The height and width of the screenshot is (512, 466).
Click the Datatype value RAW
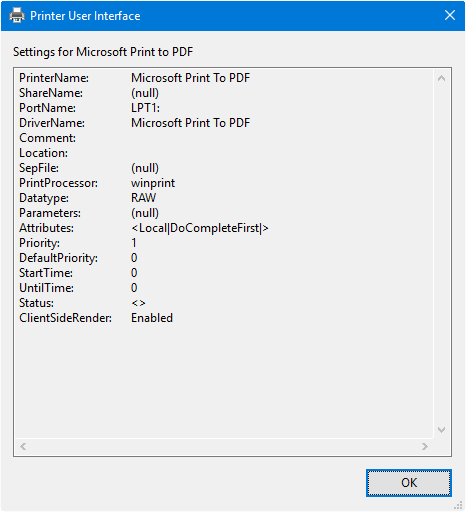pos(143,198)
